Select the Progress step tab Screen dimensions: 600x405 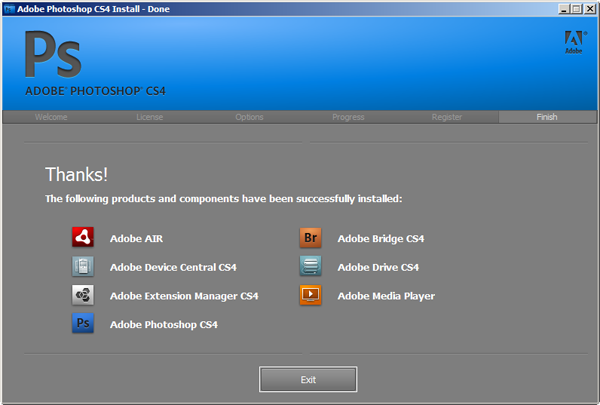348,117
